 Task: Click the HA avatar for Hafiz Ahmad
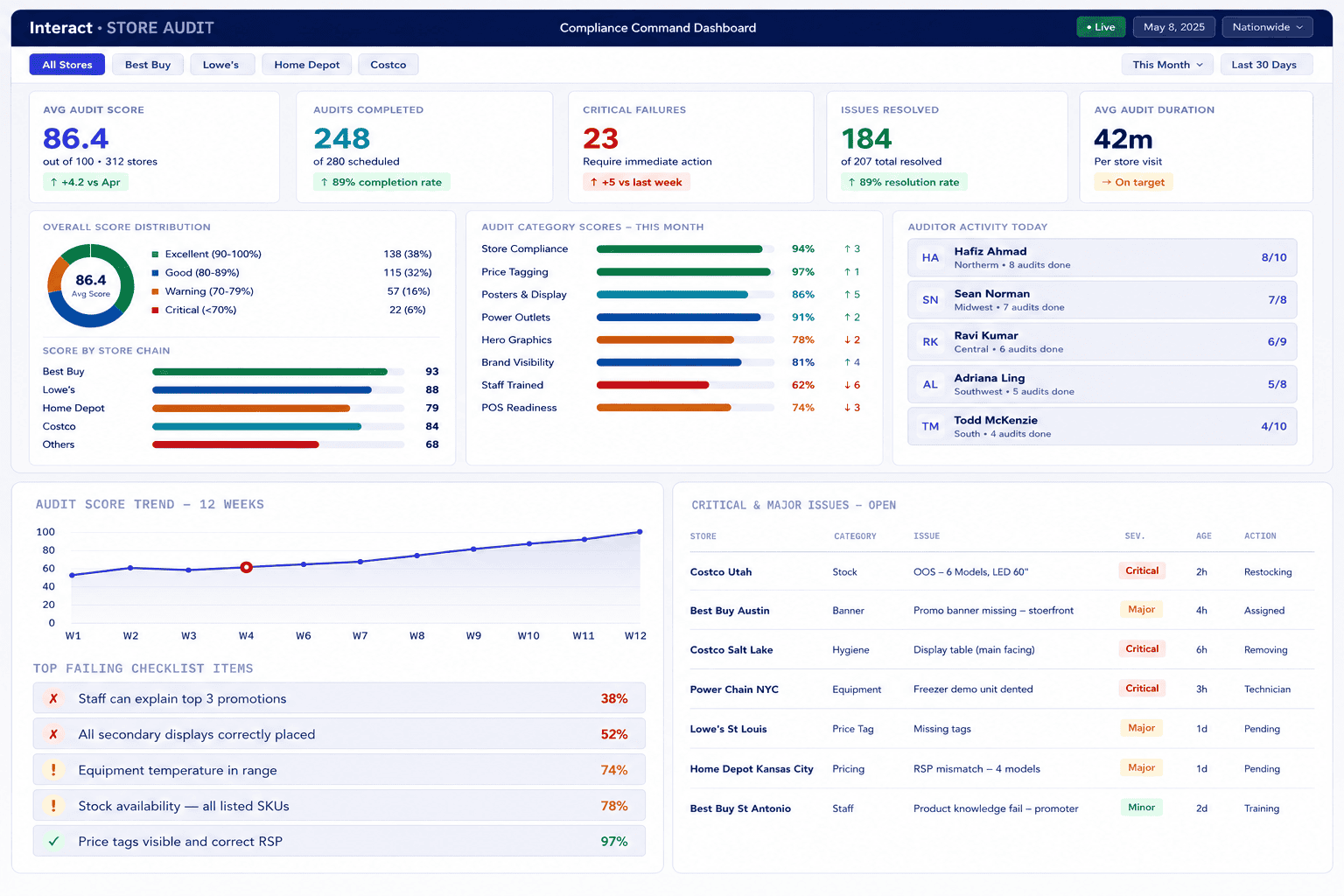coord(930,258)
